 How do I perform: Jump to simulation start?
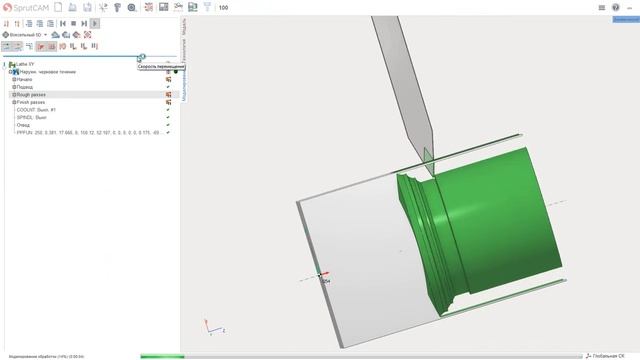(63, 24)
